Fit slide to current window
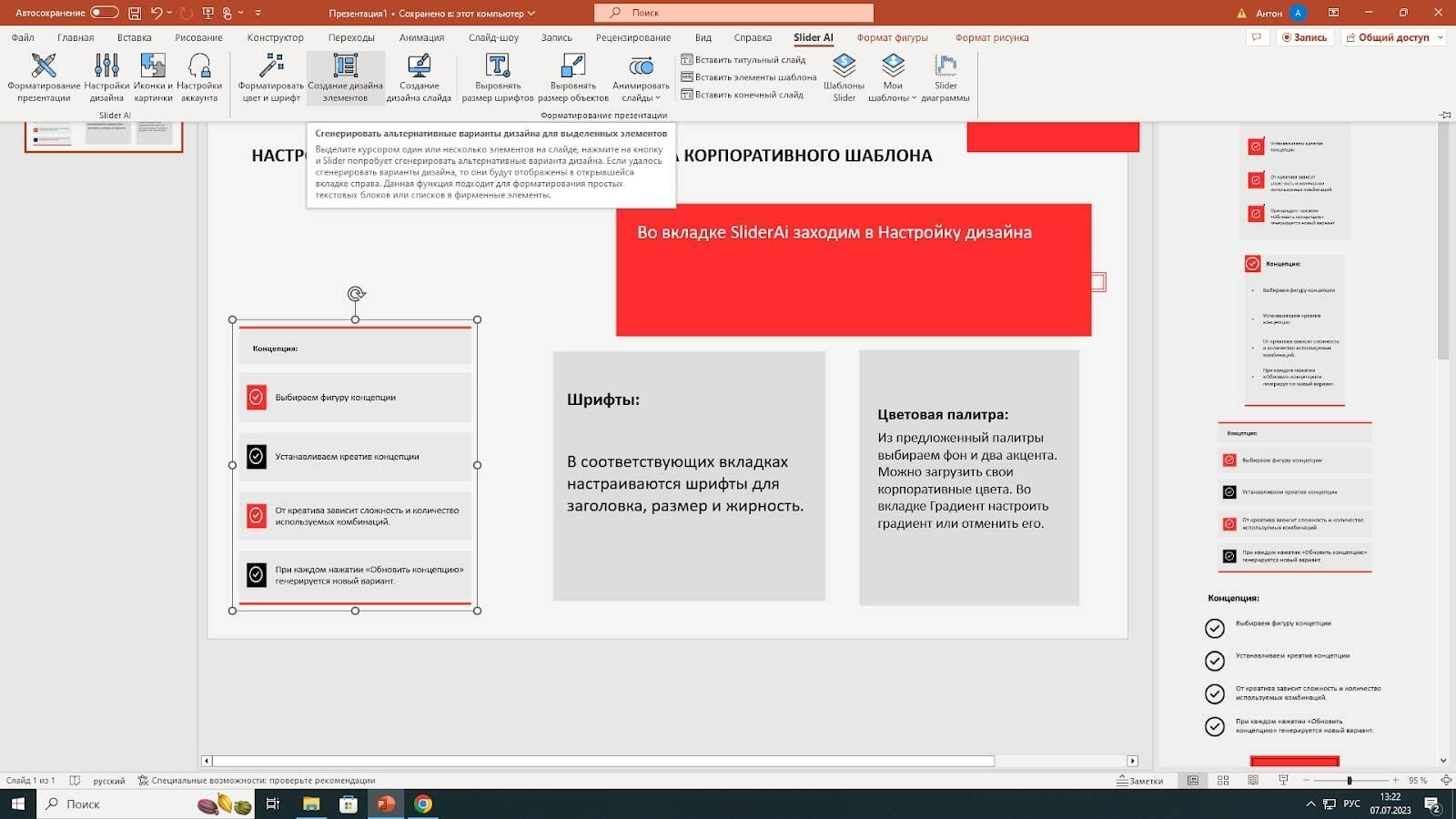 click(x=1446, y=780)
